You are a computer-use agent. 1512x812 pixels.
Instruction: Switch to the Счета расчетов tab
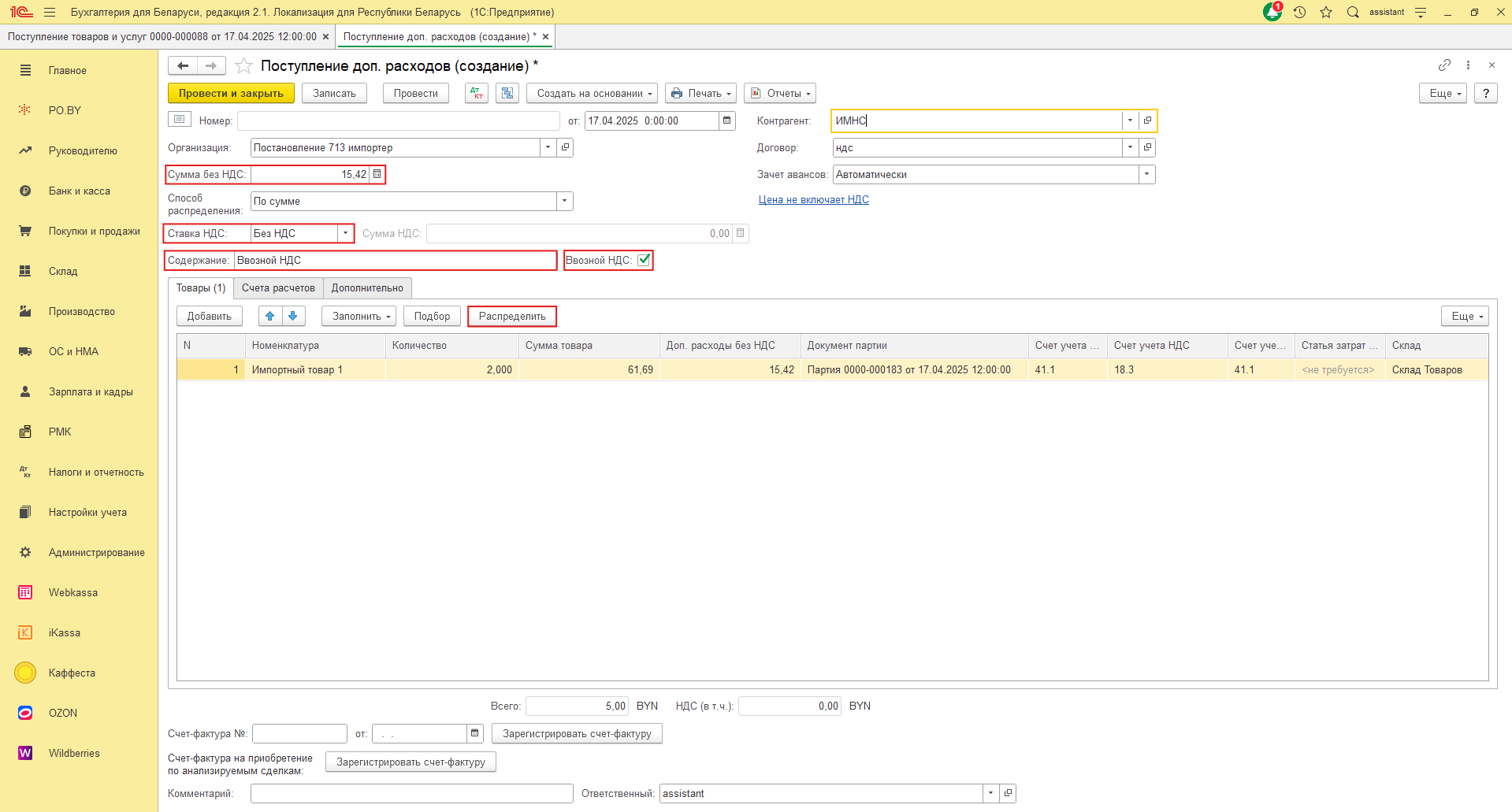[278, 288]
